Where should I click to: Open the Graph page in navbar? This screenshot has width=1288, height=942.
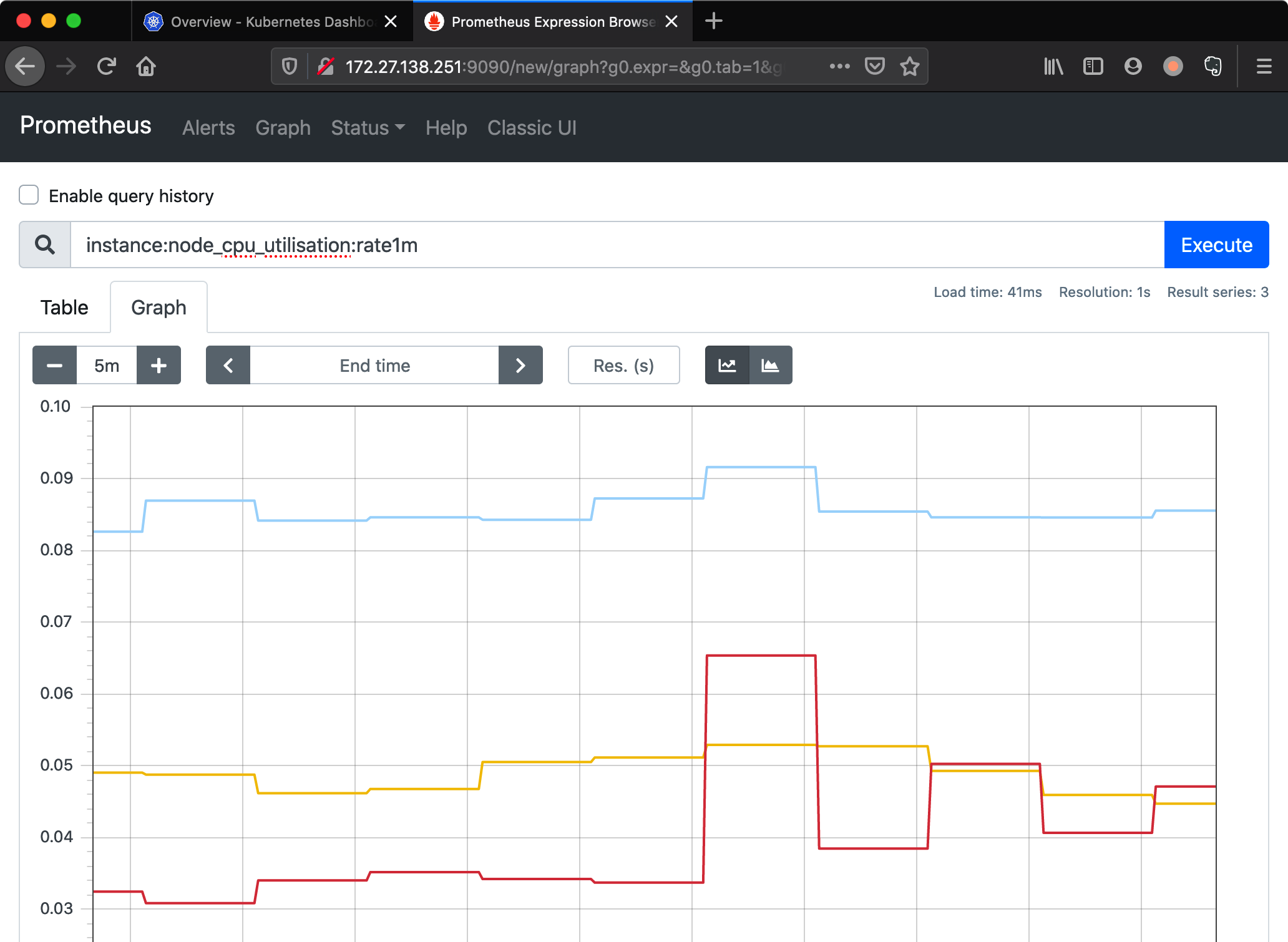283,128
